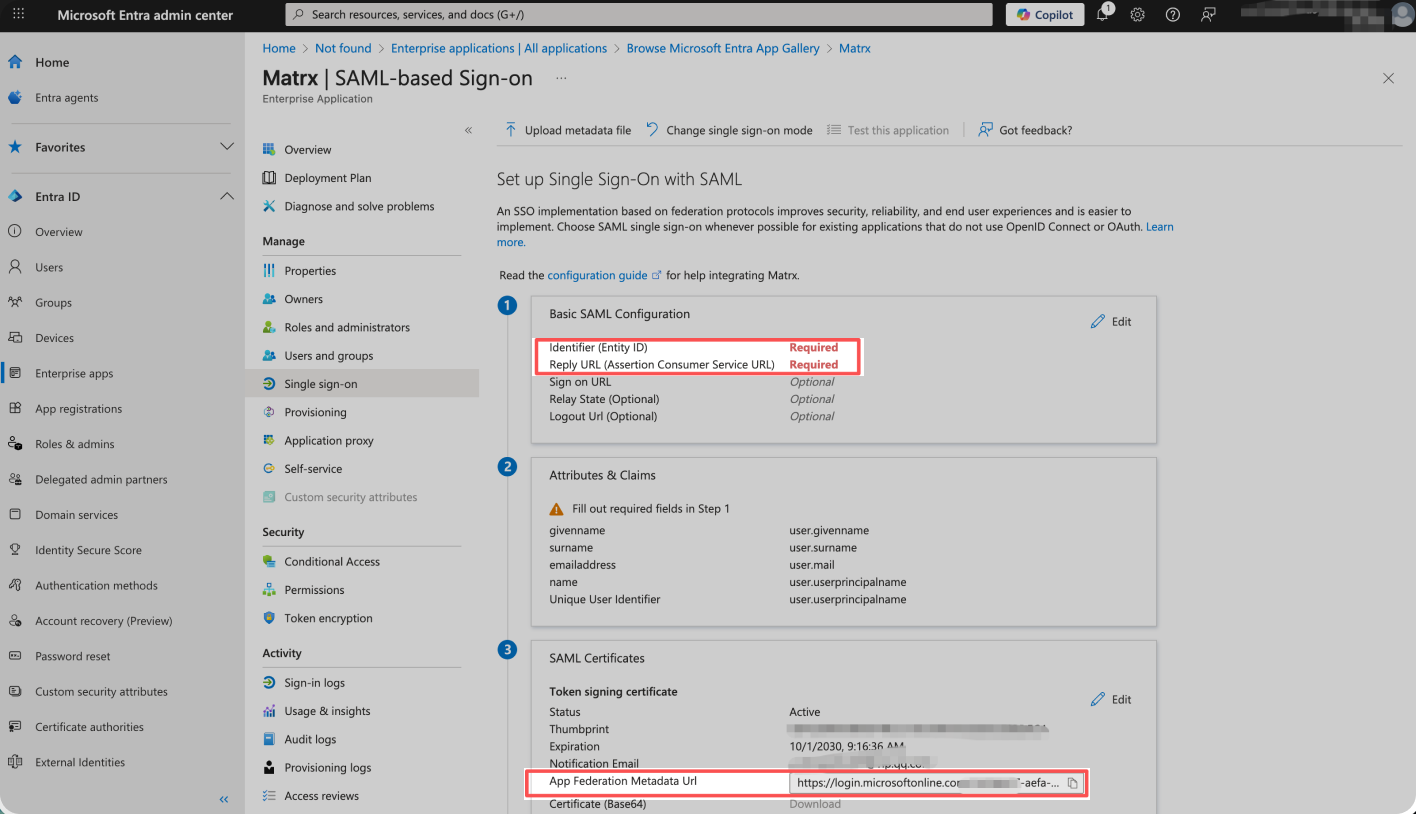
Task: Copy the App Federation Metadata Url
Action: pyautogui.click(x=1072, y=783)
